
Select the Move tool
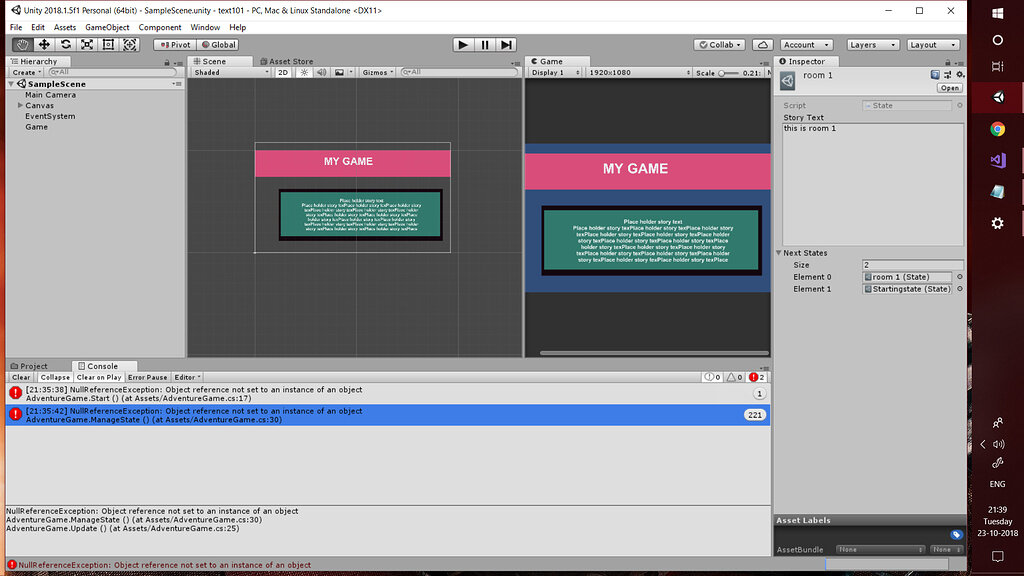(44, 44)
